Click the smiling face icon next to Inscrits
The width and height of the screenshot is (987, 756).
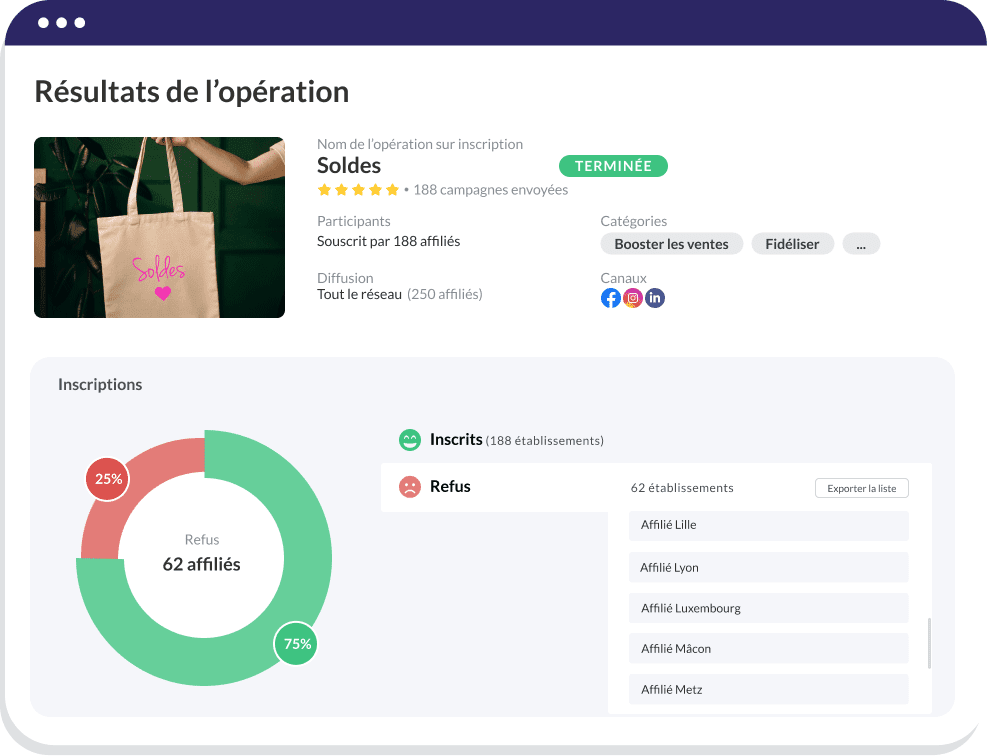click(411, 438)
